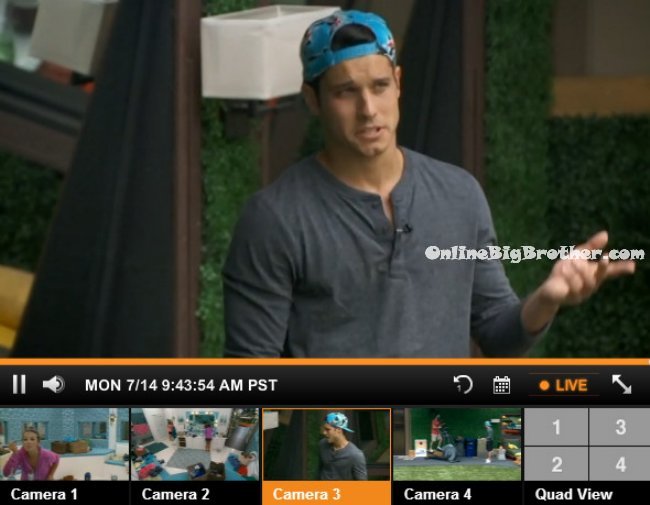The image size is (650, 505).
Task: Select the Camera 1 thumbnail
Action: [64, 444]
